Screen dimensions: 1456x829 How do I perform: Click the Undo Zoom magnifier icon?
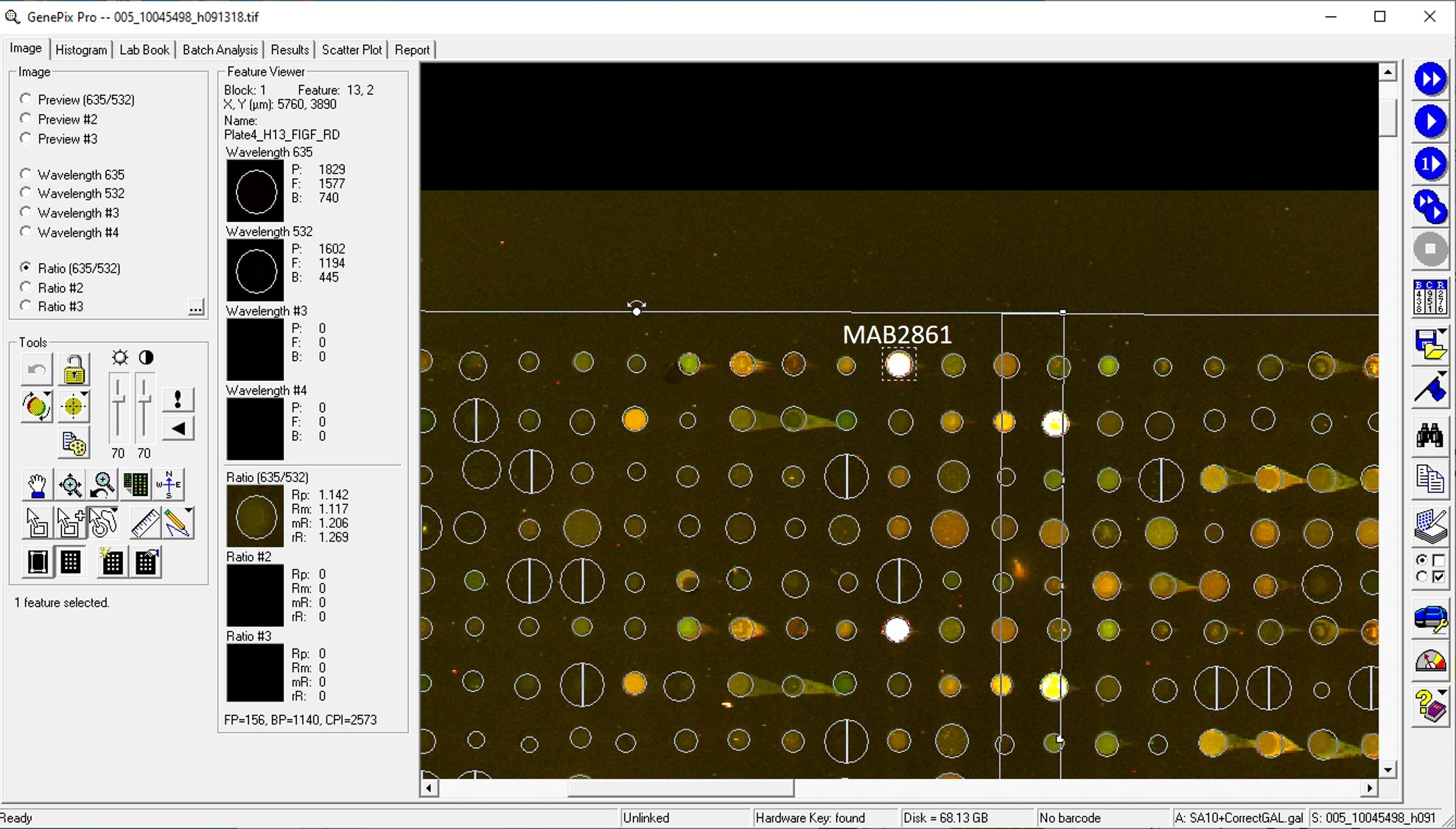103,485
